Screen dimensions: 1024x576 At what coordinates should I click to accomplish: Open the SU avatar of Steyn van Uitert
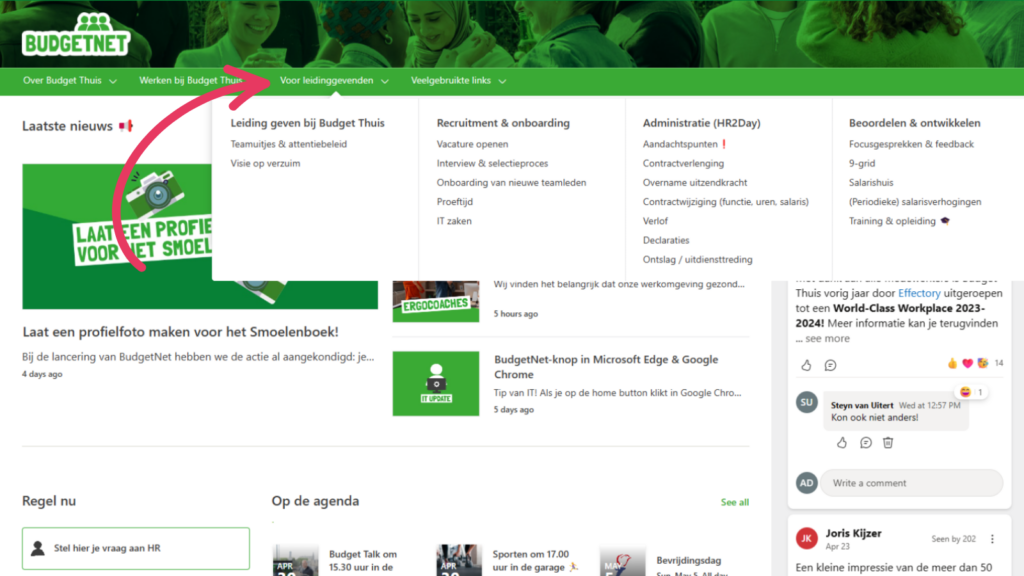(x=807, y=402)
